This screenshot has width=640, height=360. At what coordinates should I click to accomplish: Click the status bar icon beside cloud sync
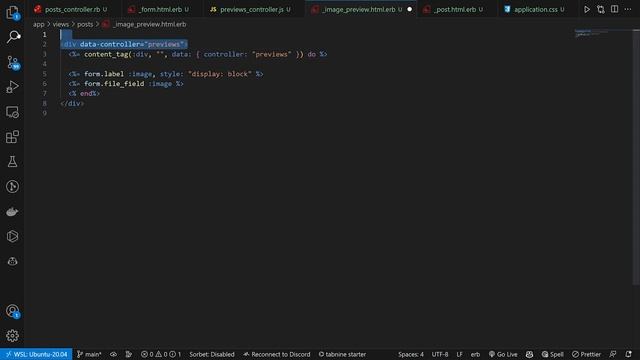[129, 354]
